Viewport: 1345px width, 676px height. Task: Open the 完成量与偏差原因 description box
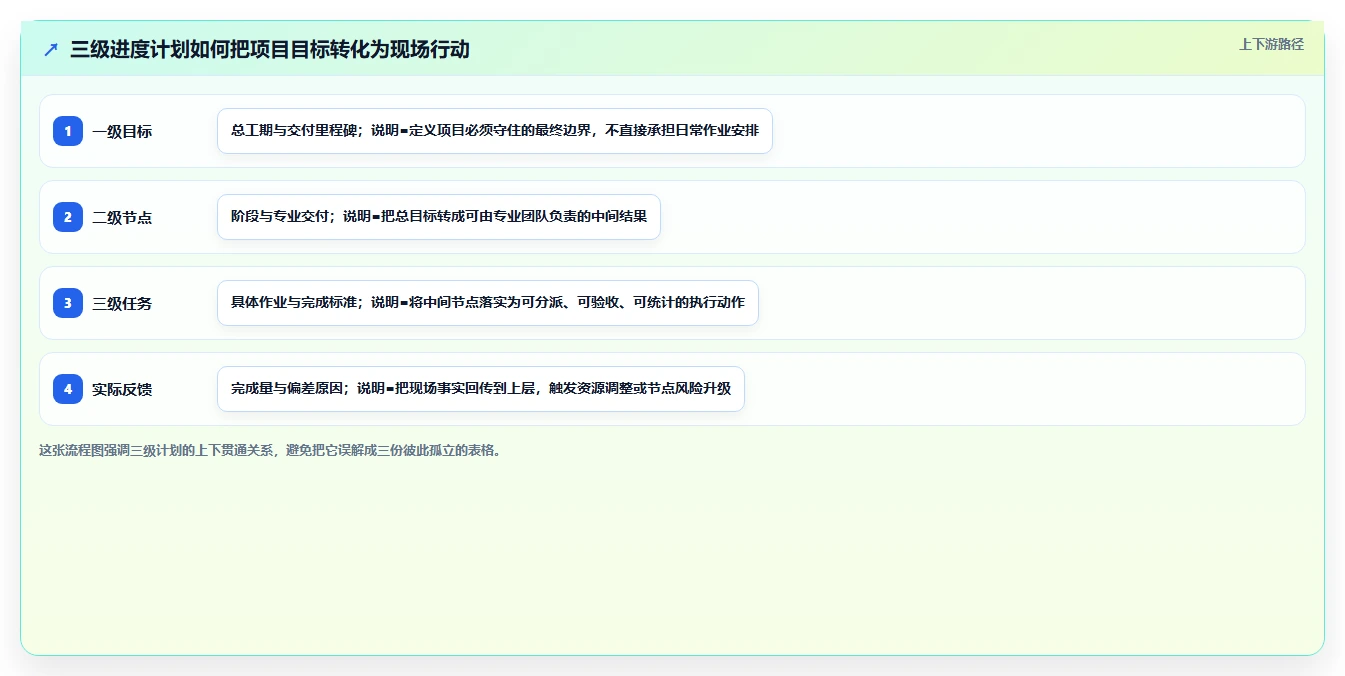coord(481,389)
